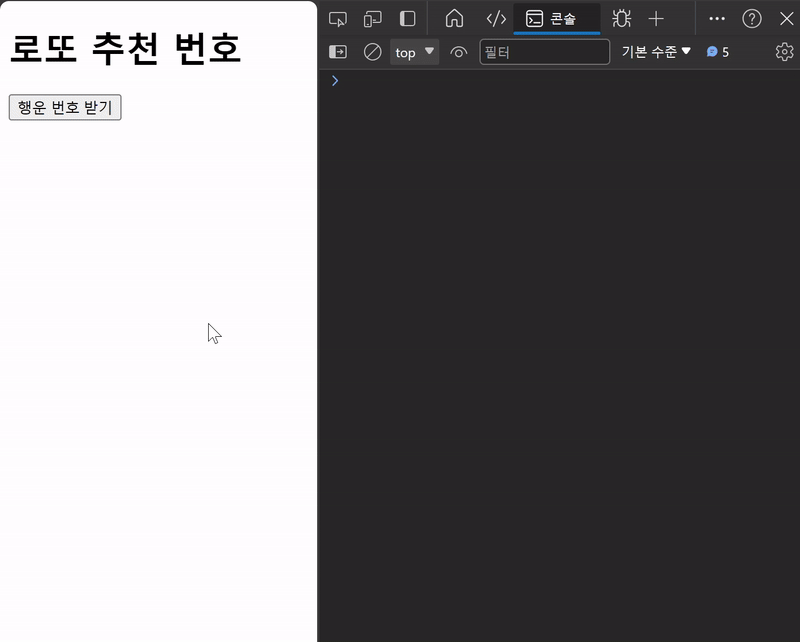Open the top JavaScript context dropdown
This screenshot has height=642, width=800.
coord(414,52)
